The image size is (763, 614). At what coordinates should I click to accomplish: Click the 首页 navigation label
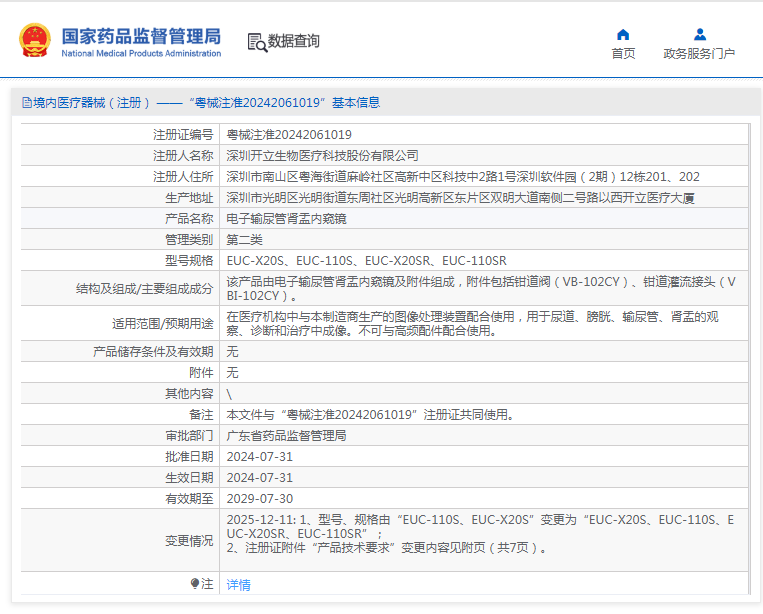pyautogui.click(x=623, y=54)
